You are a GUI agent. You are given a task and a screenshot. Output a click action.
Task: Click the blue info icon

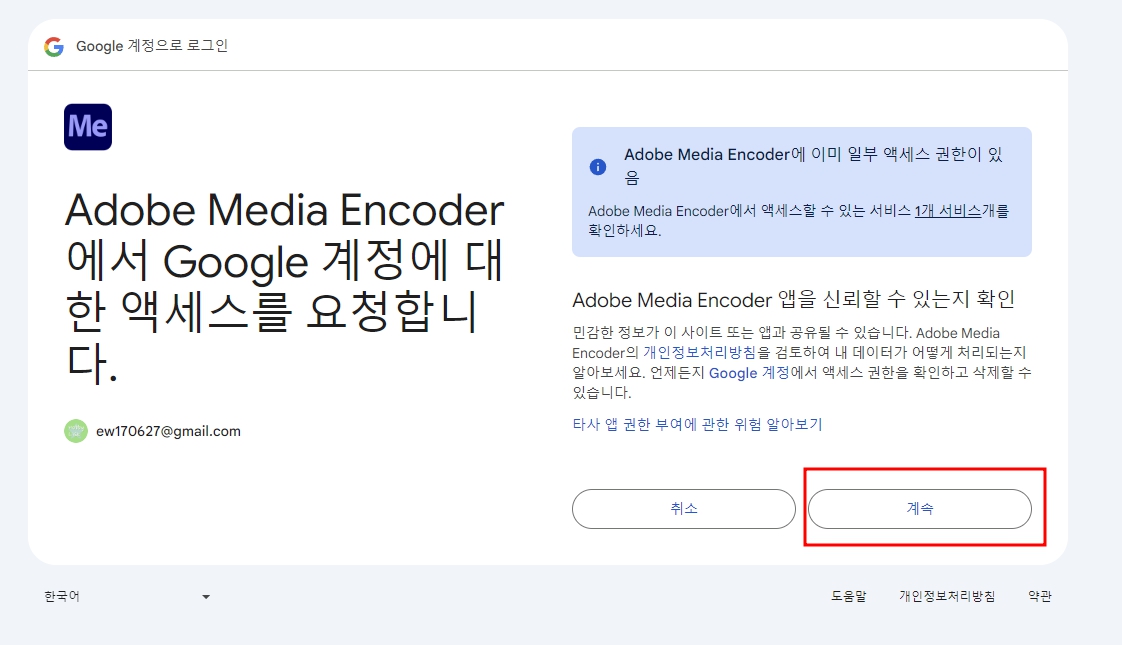tap(597, 167)
